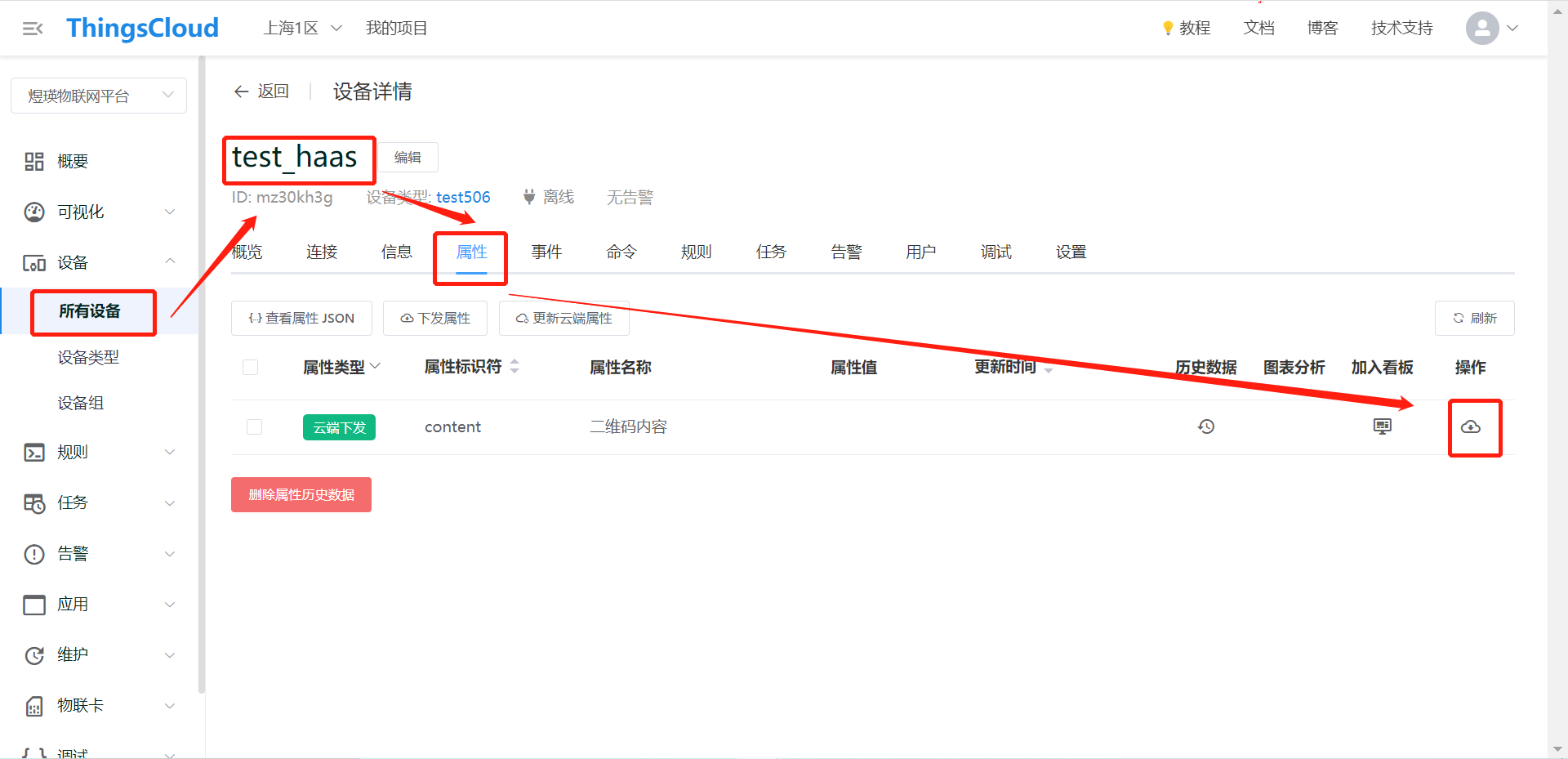Viewport: 1568px width, 759px height.
Task: Open the test506 device type link
Action: pyautogui.click(x=463, y=197)
